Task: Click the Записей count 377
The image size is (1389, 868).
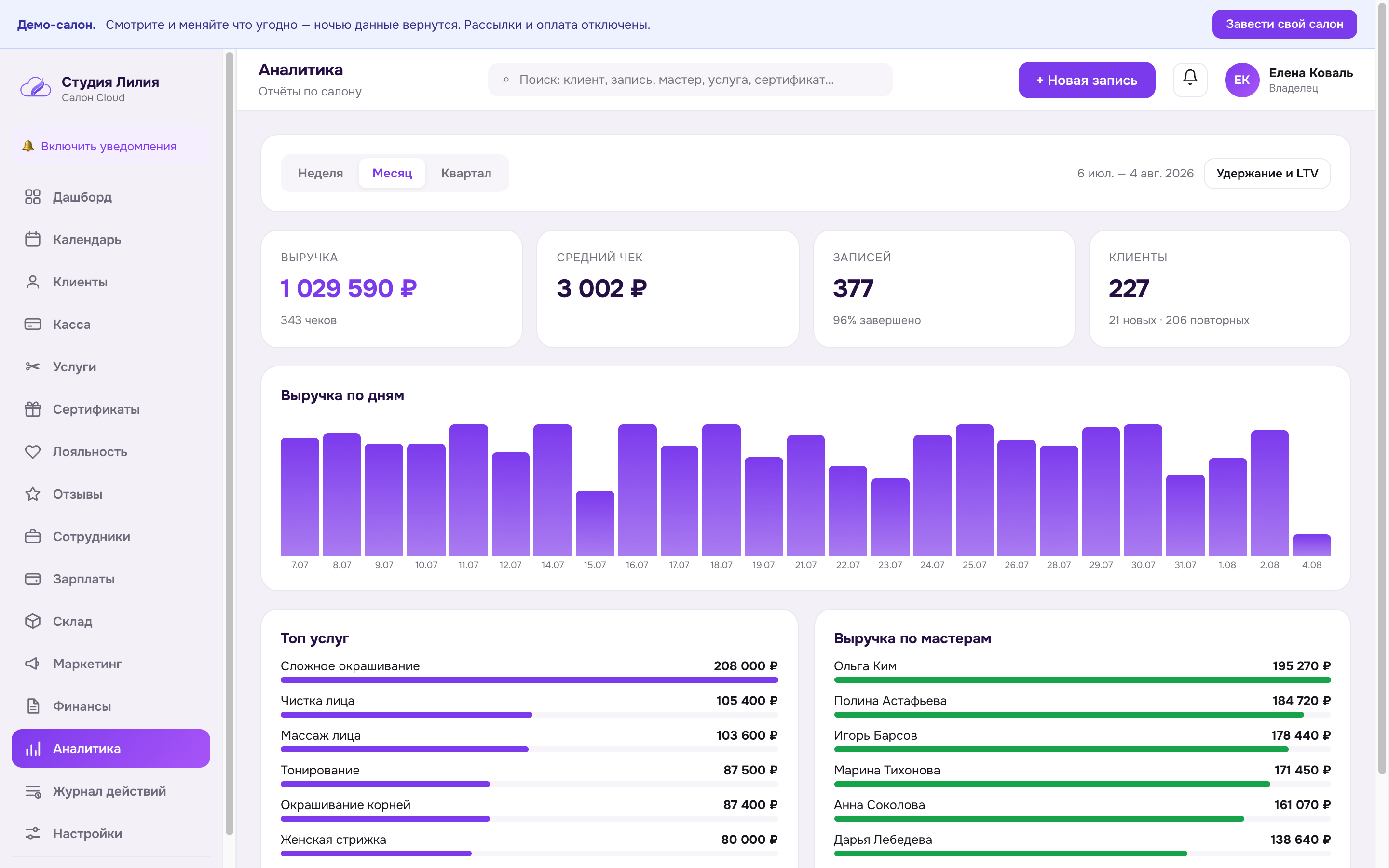Action: pyautogui.click(x=853, y=288)
